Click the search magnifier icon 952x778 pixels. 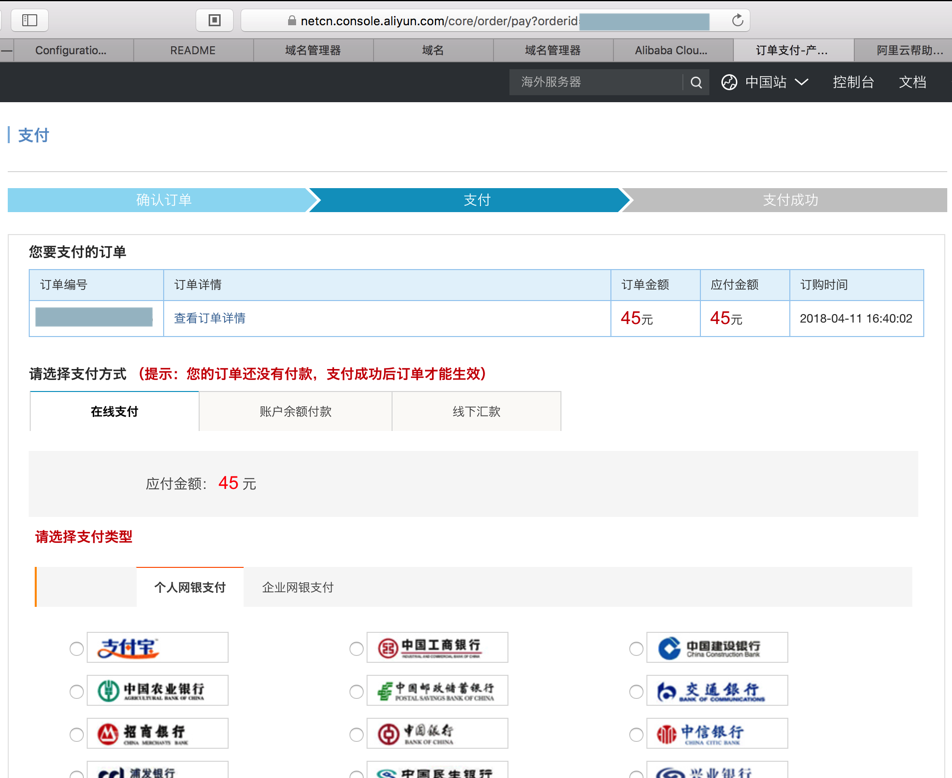coord(696,82)
